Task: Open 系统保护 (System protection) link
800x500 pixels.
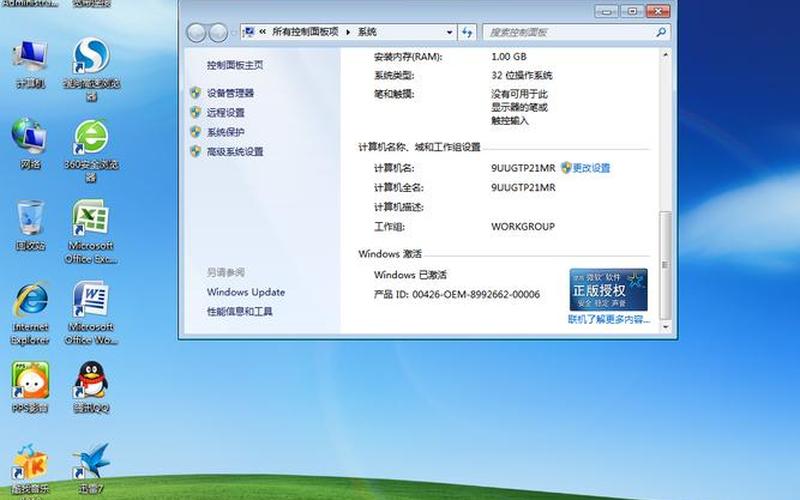Action: click(x=226, y=132)
